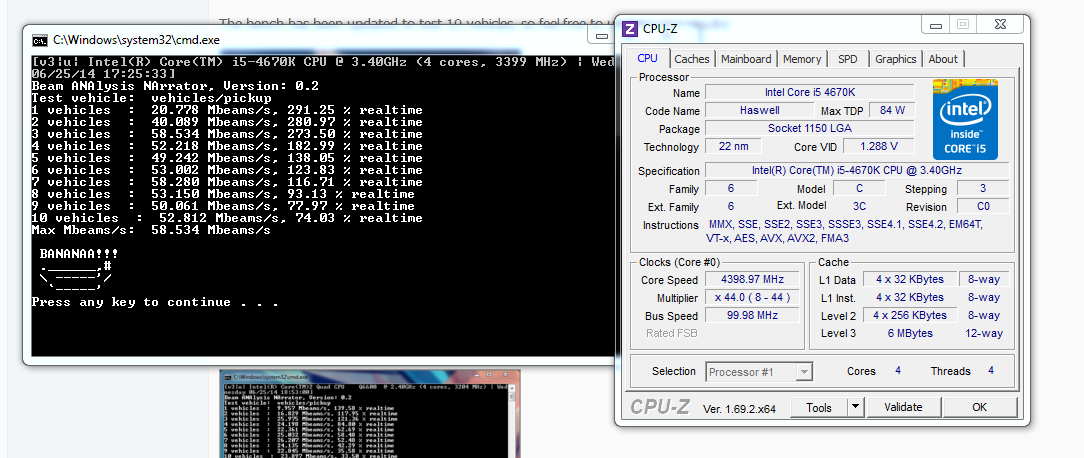Click the Code Name value Haswell
Screen dimensions: 1084x458
[760, 111]
